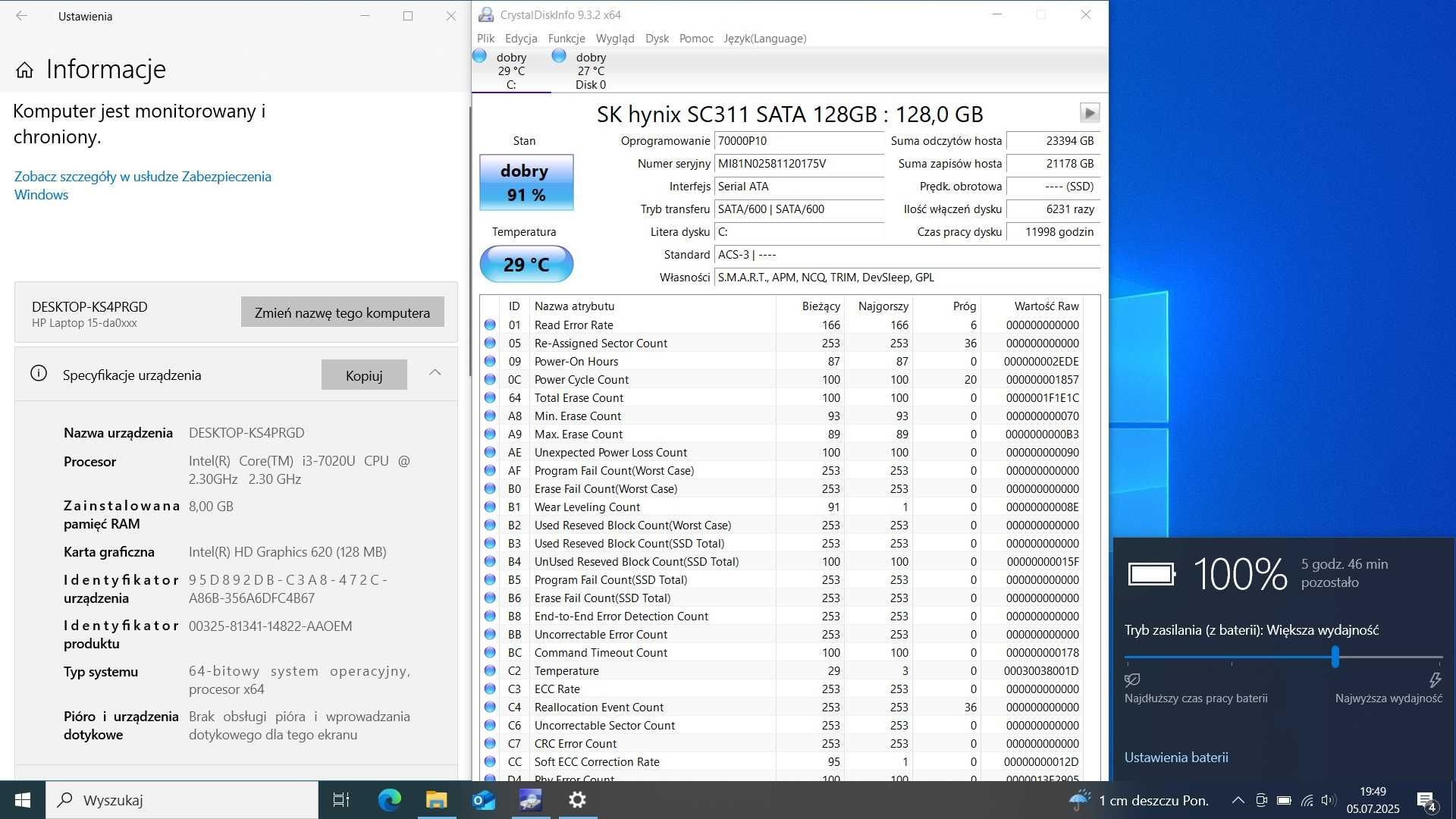
Task: Click the Unexpected Power Loss Count row name
Action: tap(610, 452)
